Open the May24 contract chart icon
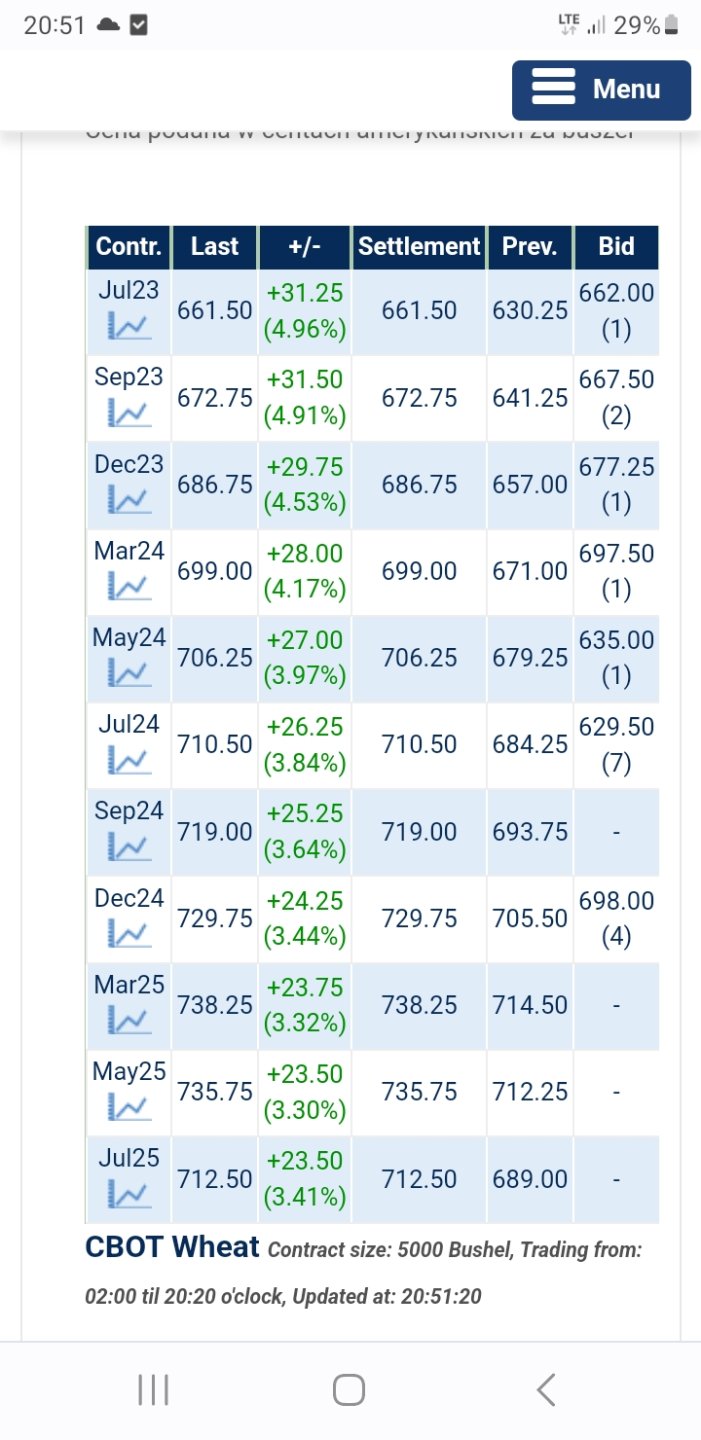This screenshot has width=701, height=1440. (x=129, y=673)
